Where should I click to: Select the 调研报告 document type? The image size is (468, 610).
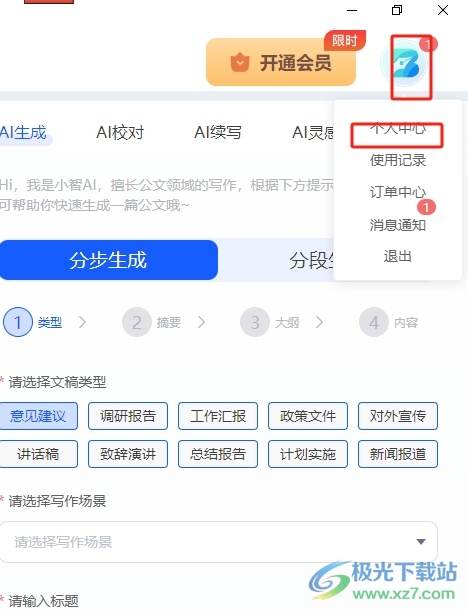tap(128, 416)
